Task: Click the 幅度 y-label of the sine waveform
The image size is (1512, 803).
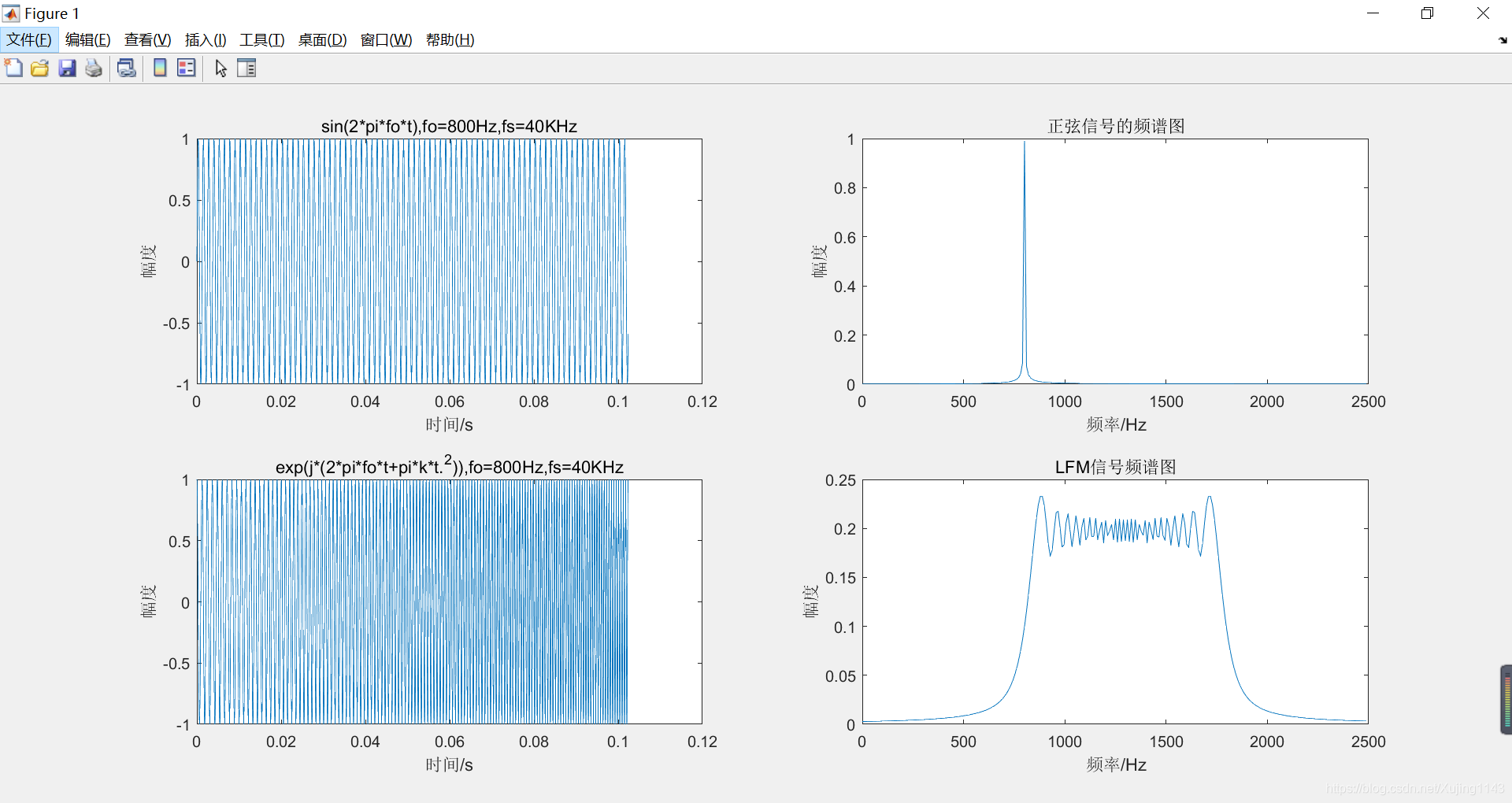Action: pos(148,261)
